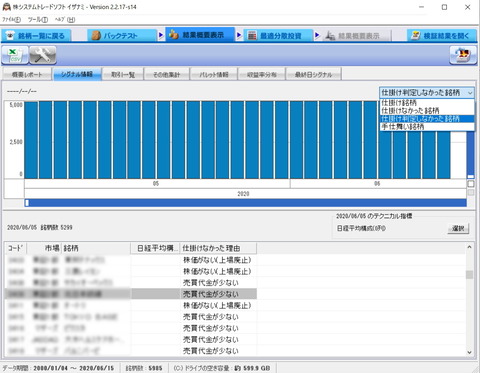Open the ファイル menu
Viewport: 480px width, 373px height.
click(x=12, y=20)
